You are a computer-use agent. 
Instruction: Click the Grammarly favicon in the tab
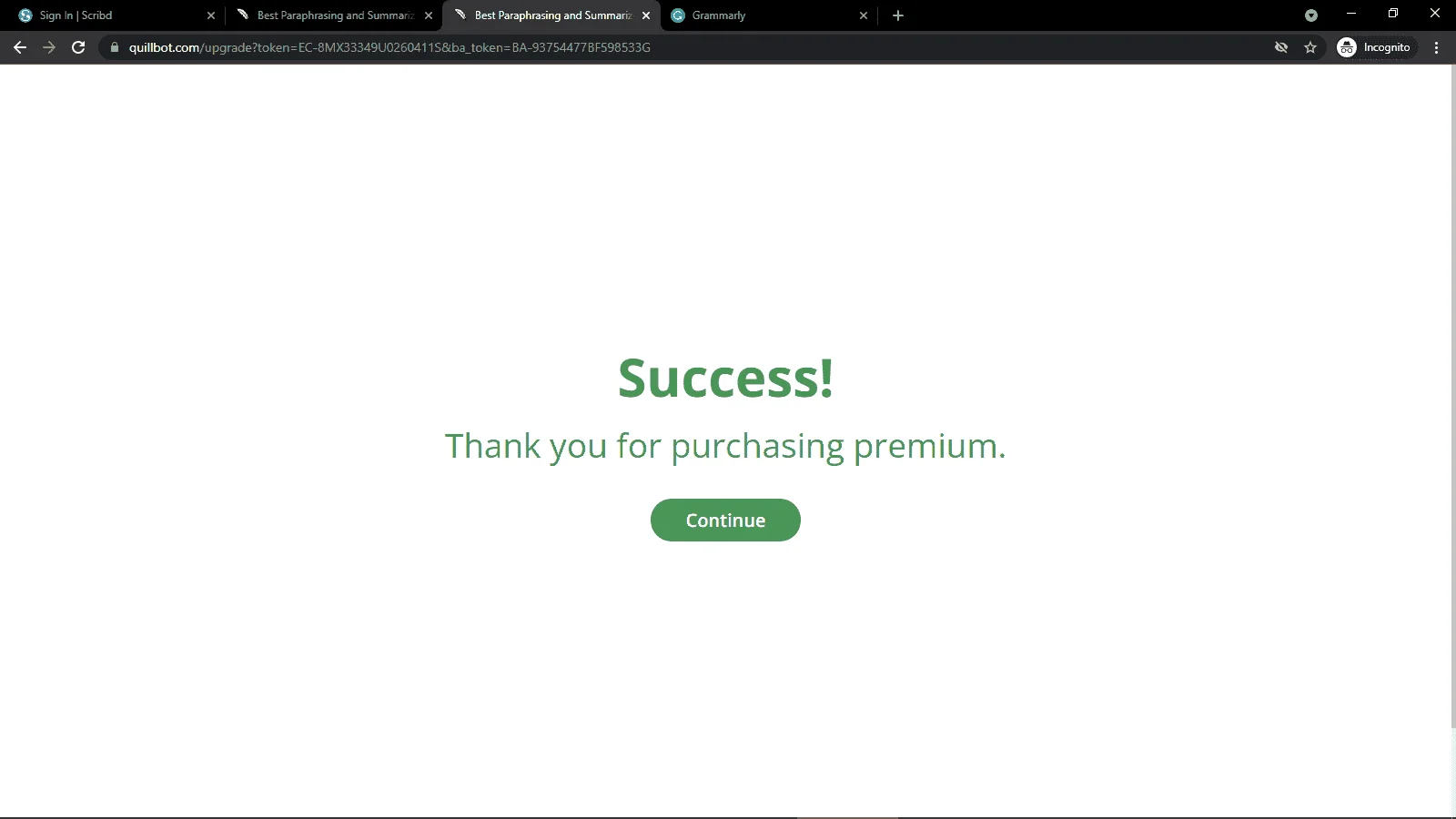(x=678, y=15)
